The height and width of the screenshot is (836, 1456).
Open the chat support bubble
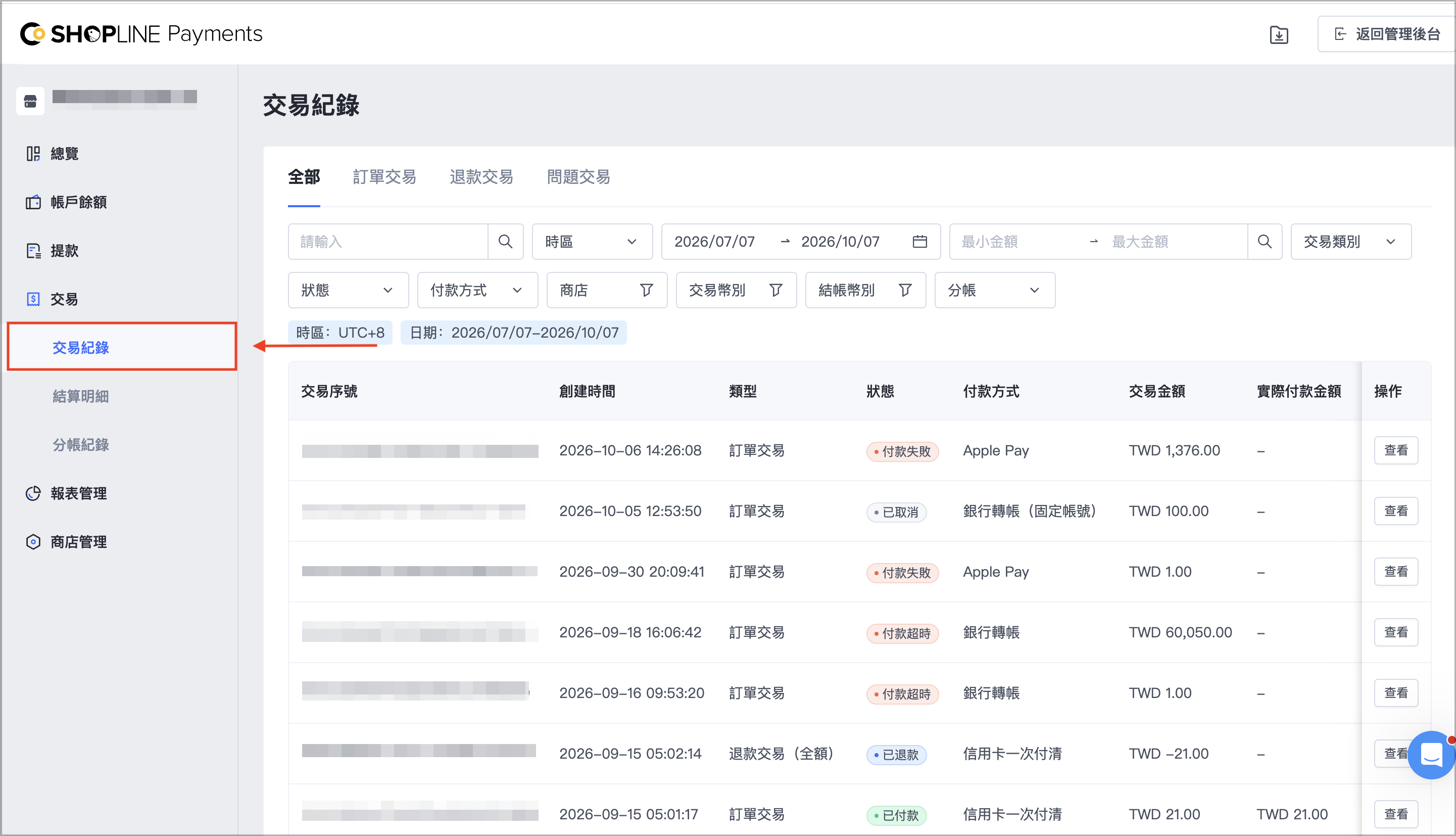(x=1431, y=755)
